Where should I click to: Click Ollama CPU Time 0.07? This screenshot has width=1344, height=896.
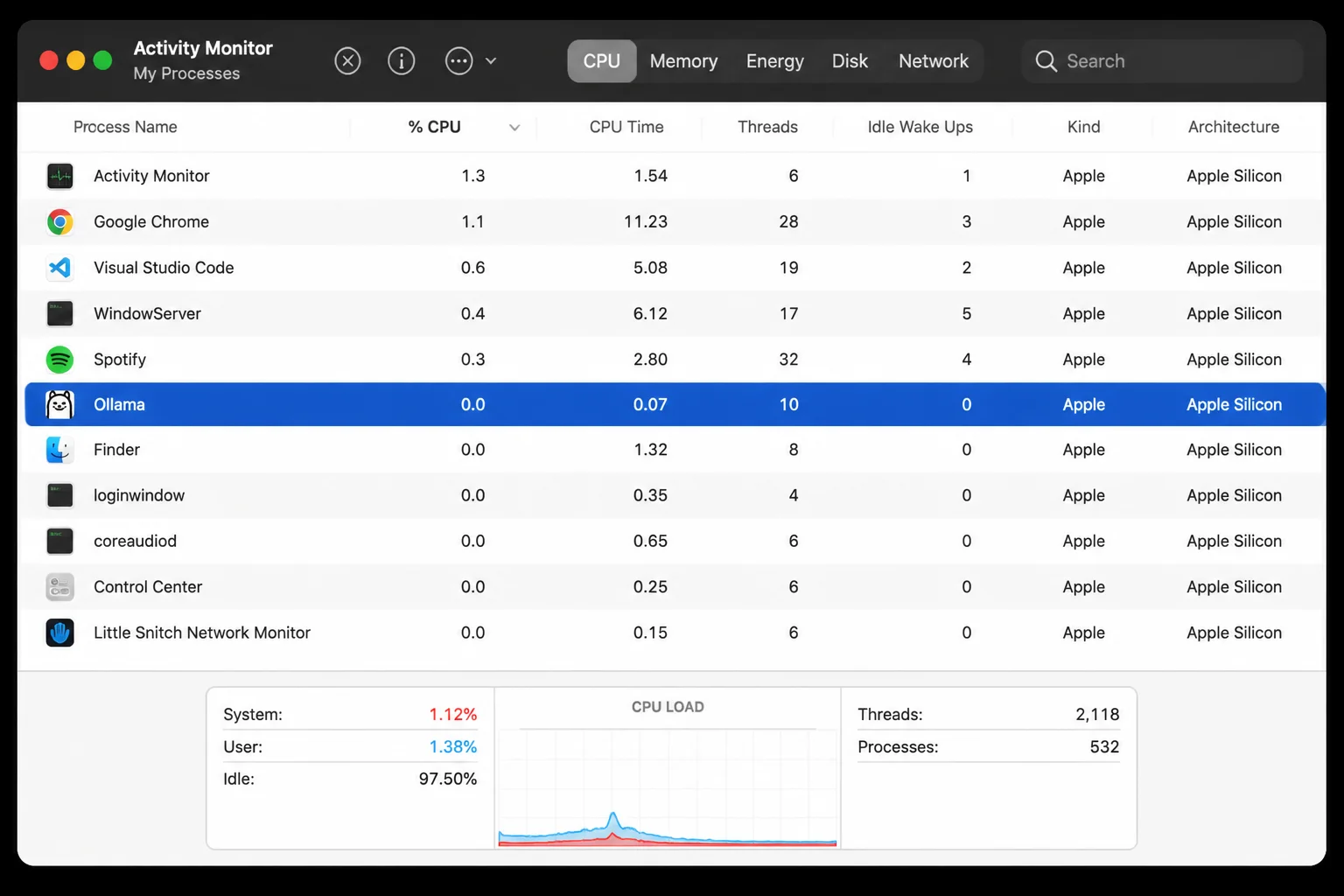650,404
